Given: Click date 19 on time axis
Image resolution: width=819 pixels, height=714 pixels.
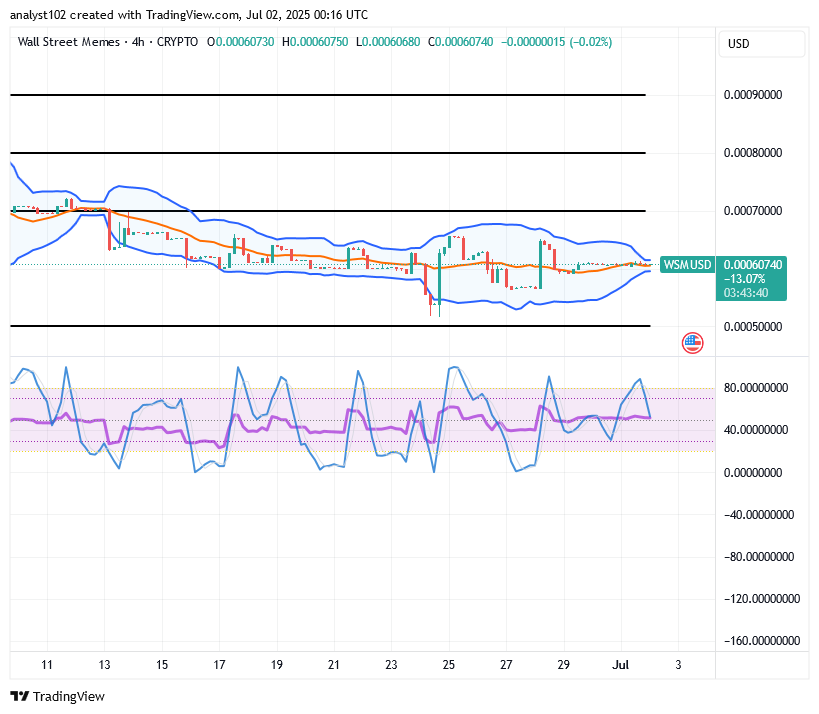Looking at the screenshot, I should tap(276, 664).
